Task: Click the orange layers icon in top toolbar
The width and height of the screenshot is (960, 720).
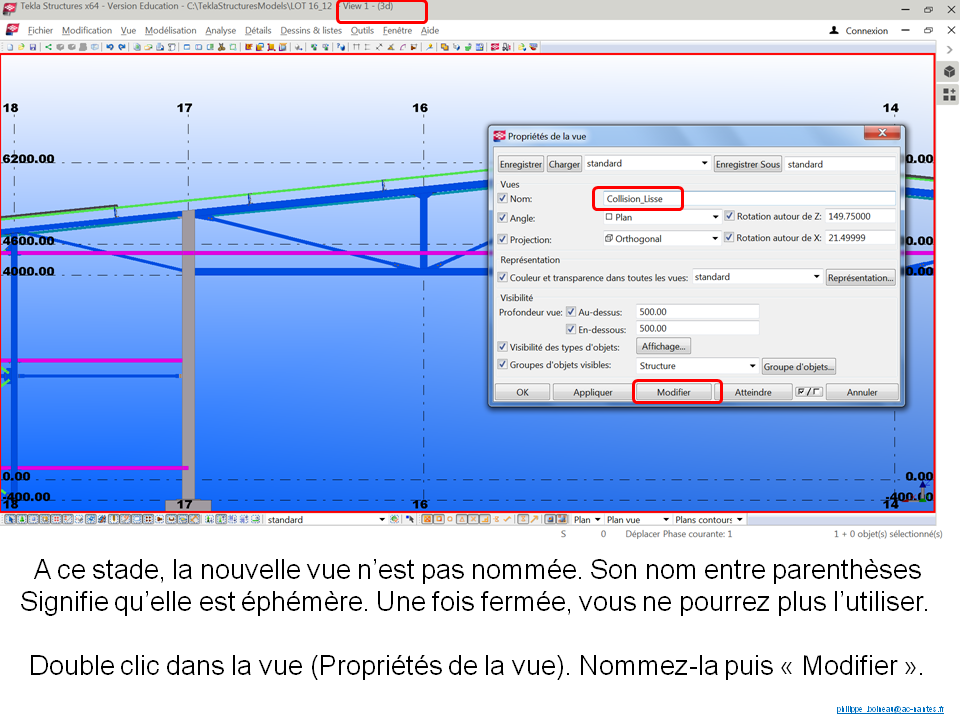Action: (x=445, y=47)
